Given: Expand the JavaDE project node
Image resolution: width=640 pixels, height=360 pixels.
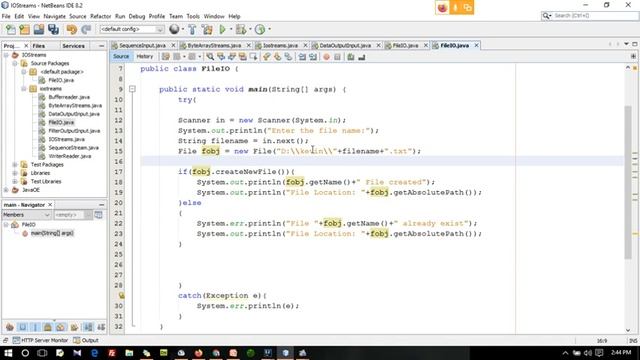Looking at the screenshot, I should point(6,190).
